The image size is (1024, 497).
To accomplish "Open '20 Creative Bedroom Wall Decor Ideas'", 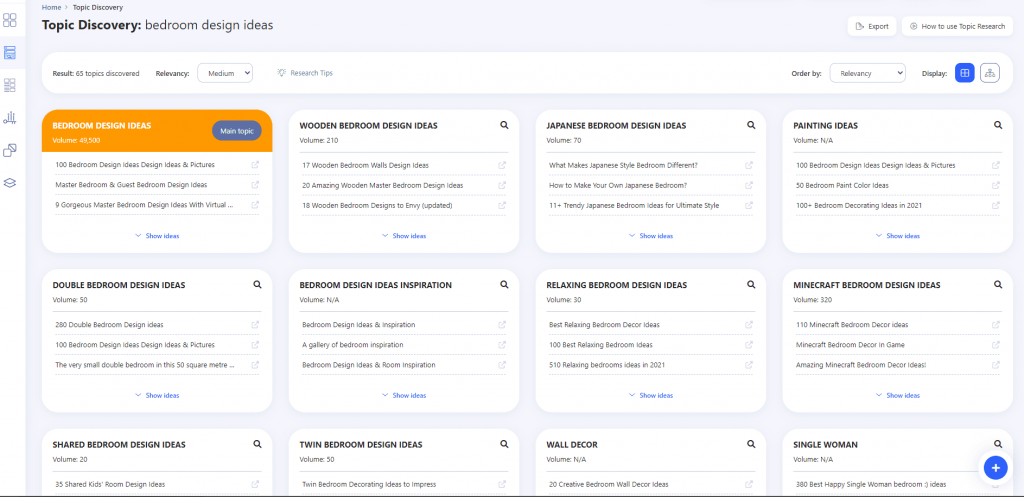I will (x=609, y=484).
